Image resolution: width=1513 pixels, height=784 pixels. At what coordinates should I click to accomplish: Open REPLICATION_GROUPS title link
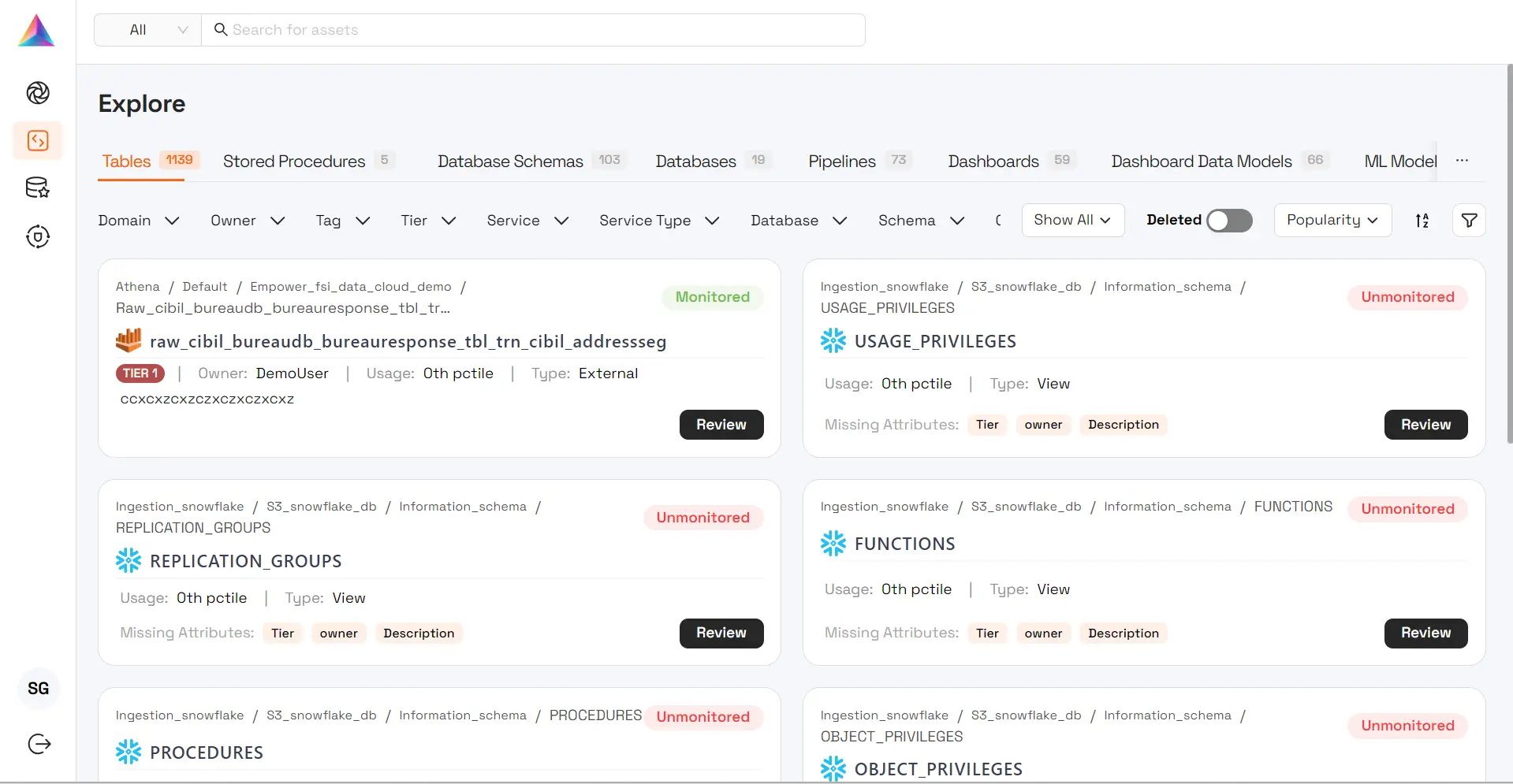[x=245, y=561]
